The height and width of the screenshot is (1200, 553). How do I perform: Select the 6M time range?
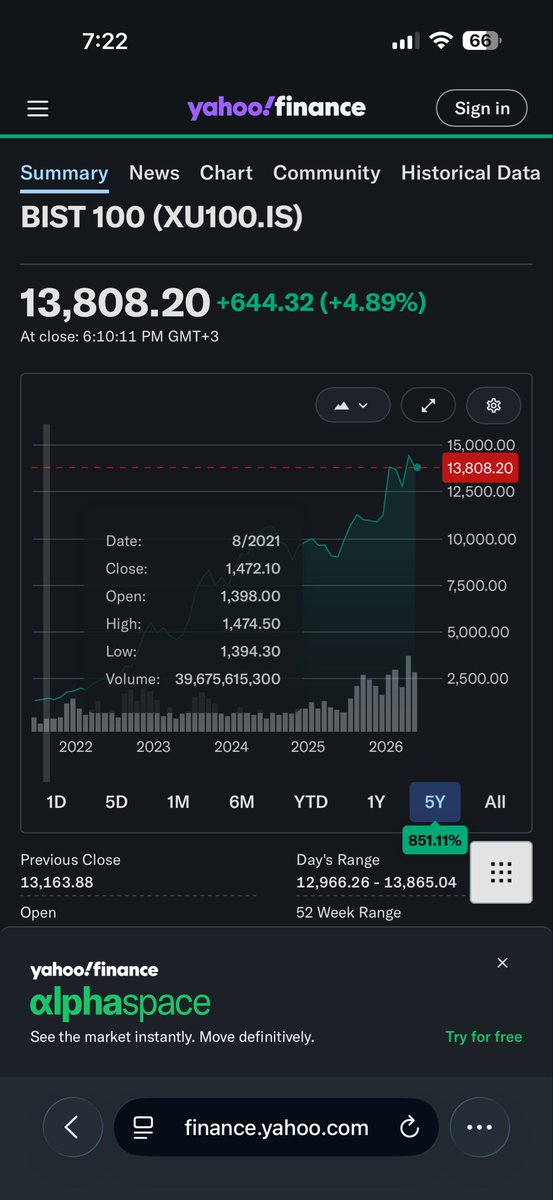(241, 802)
